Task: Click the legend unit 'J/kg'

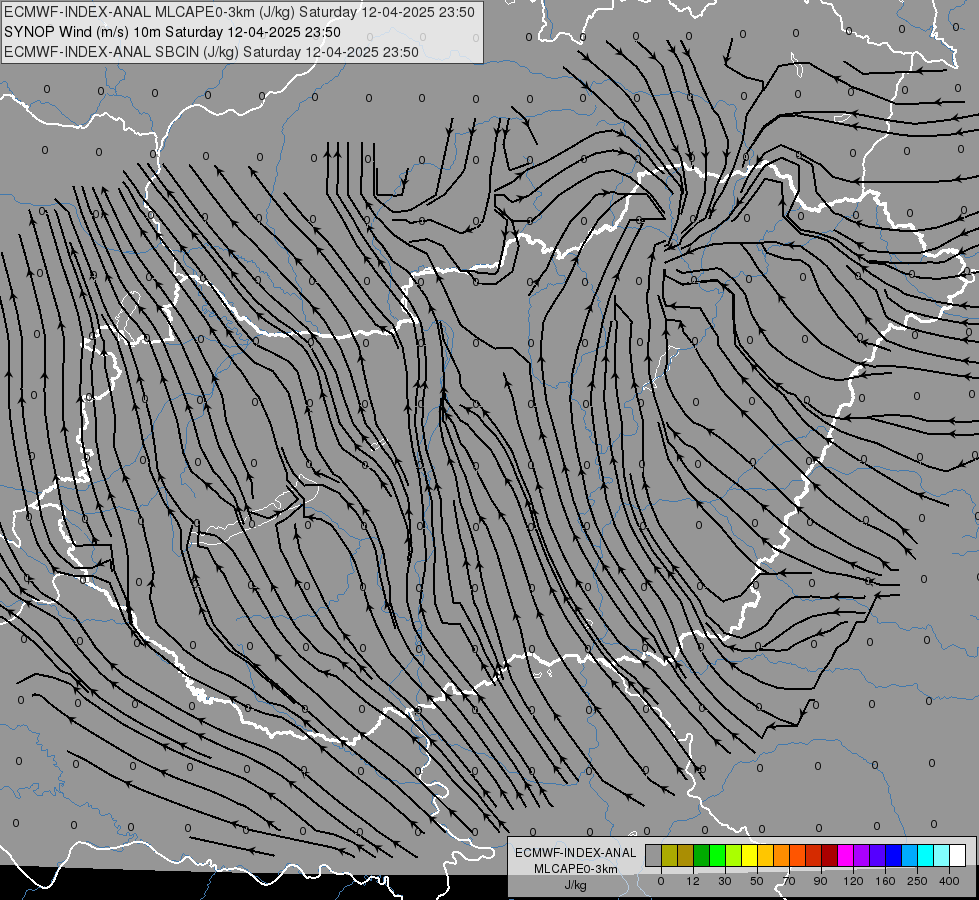Action: click(x=576, y=885)
